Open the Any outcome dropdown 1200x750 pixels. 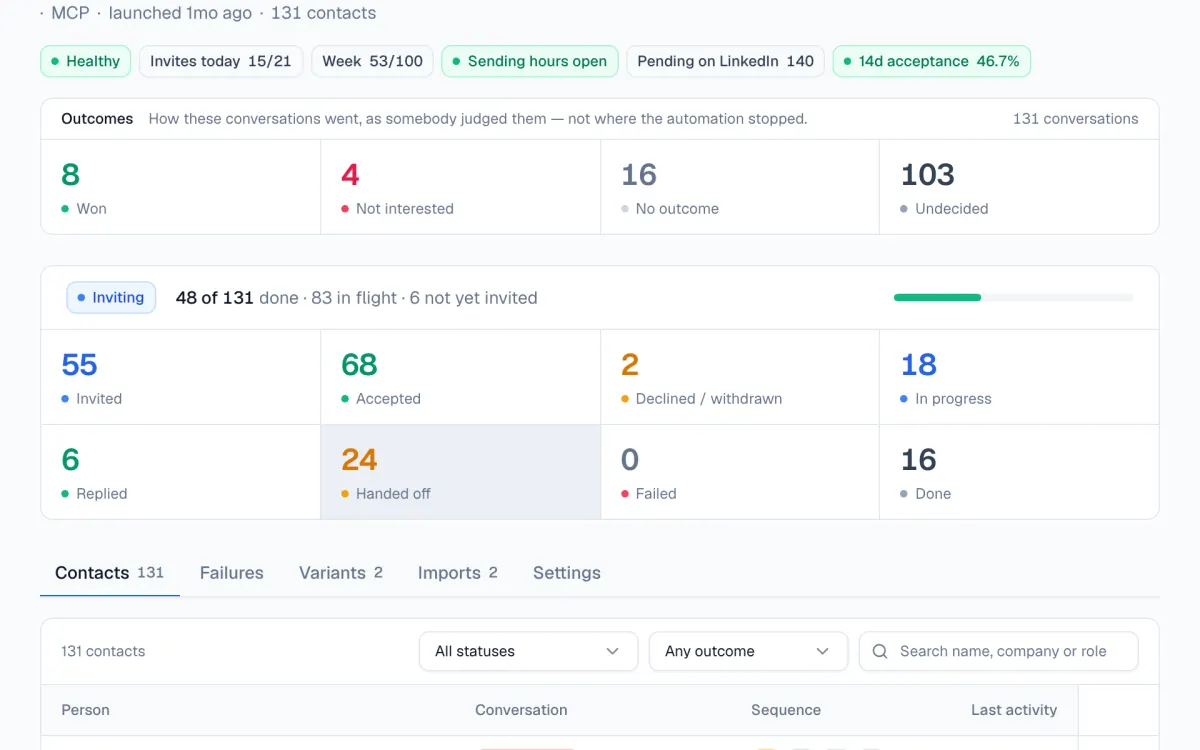point(748,651)
